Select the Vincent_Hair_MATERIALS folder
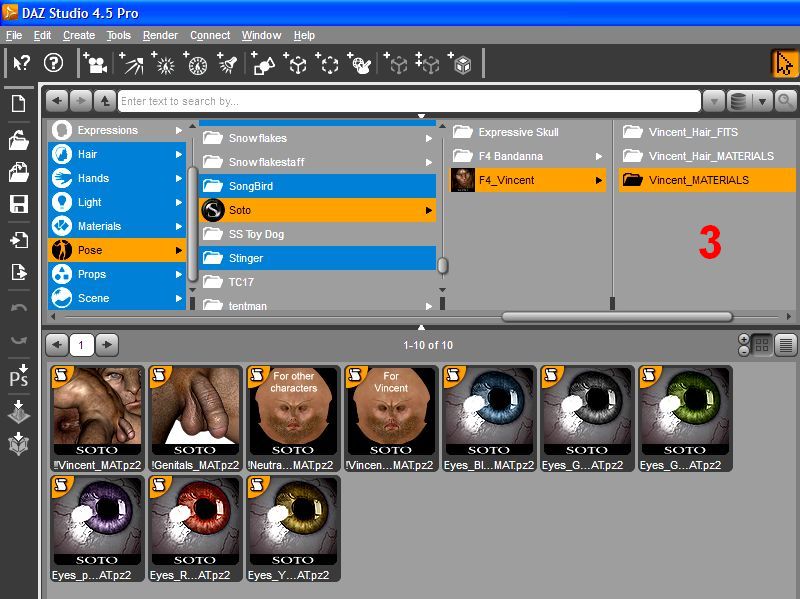This screenshot has height=599, width=800. pyautogui.click(x=707, y=156)
